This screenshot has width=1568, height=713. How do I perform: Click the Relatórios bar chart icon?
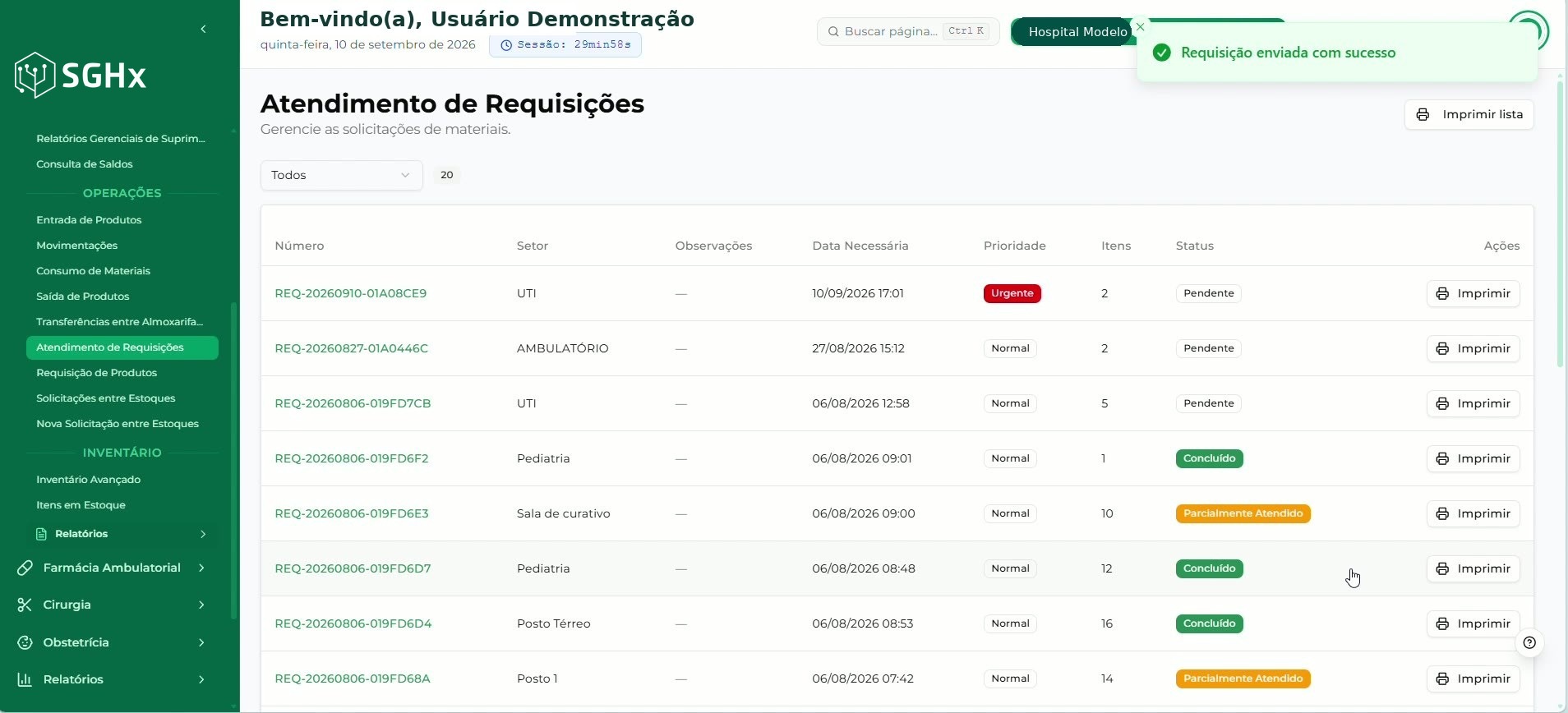tap(25, 679)
